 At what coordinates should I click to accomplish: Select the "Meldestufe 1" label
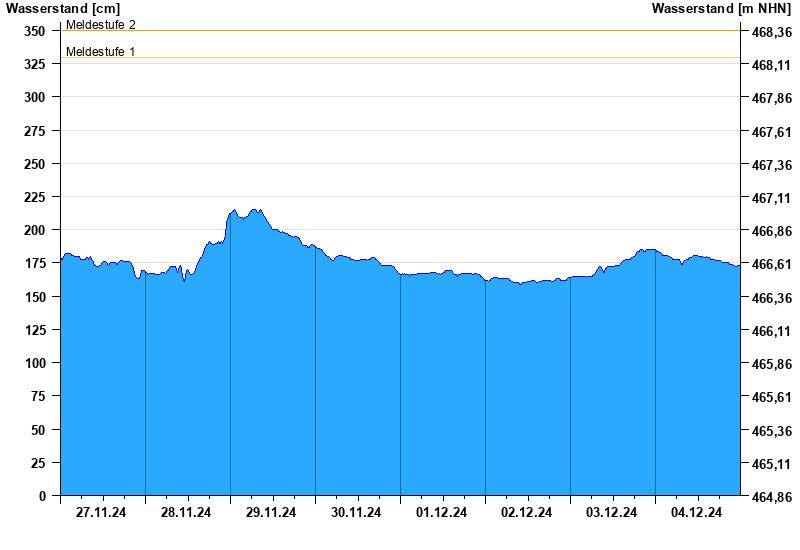point(101,51)
